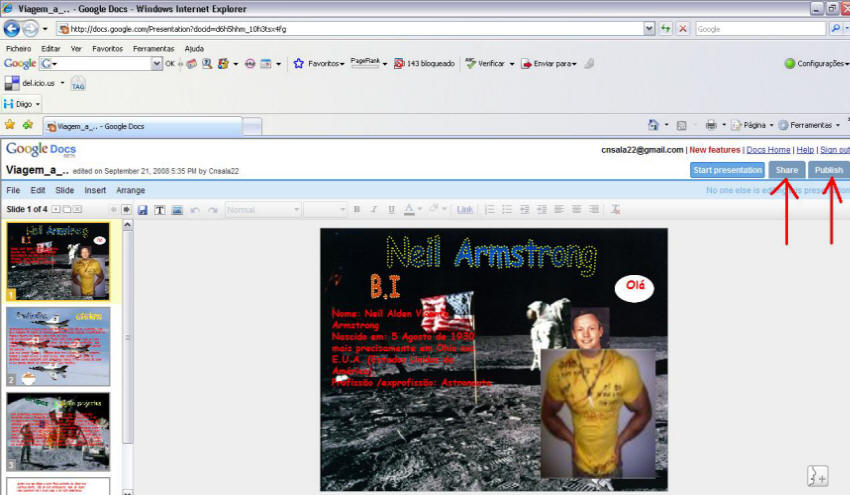Remove formatting with the Tx icon
The height and width of the screenshot is (495, 850).
point(615,209)
